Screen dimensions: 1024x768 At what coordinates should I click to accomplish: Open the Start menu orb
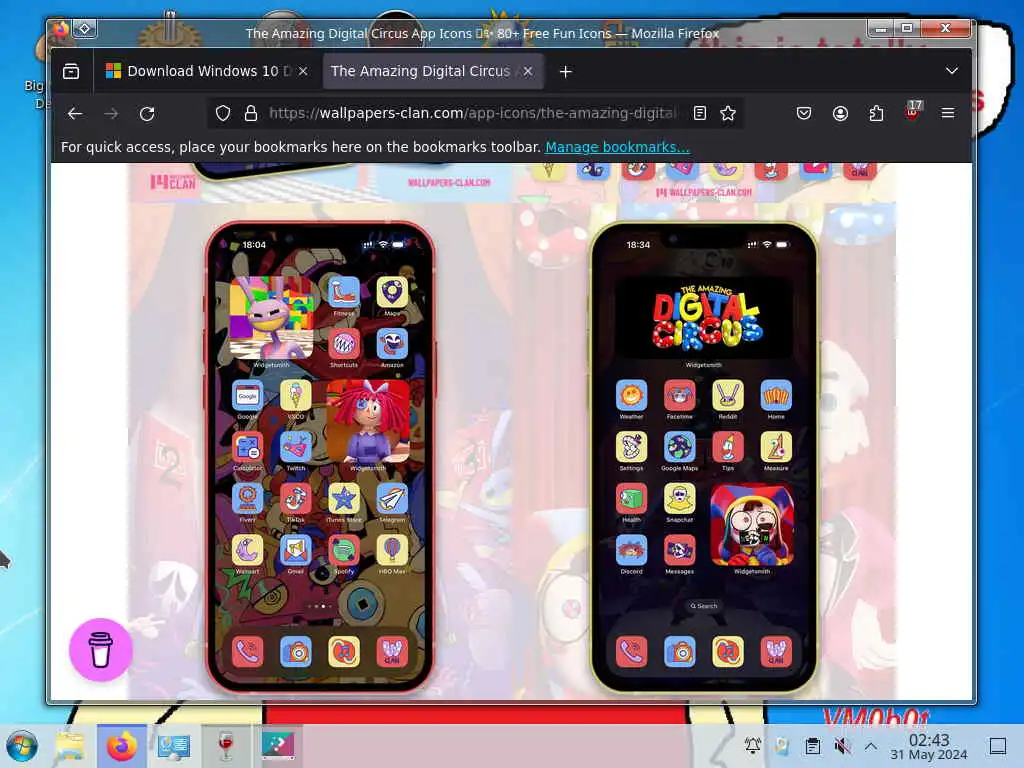(x=22, y=746)
